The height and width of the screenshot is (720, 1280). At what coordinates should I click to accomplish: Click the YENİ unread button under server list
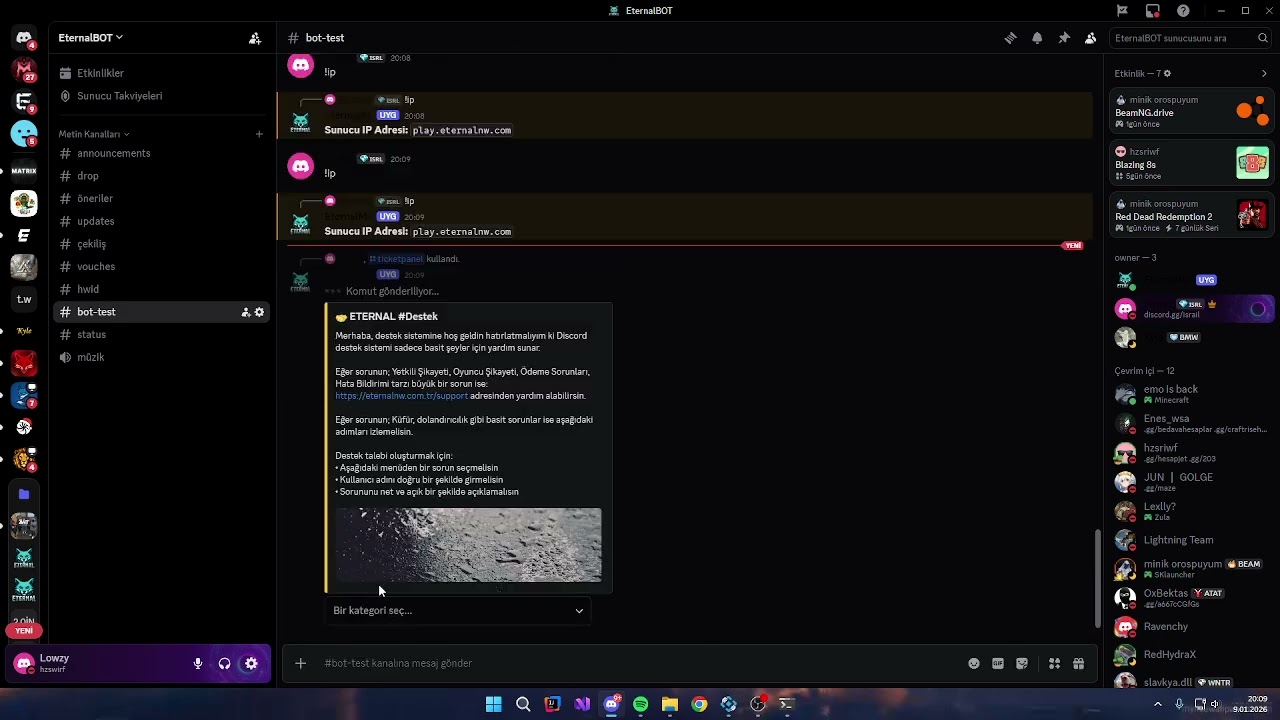coord(24,631)
